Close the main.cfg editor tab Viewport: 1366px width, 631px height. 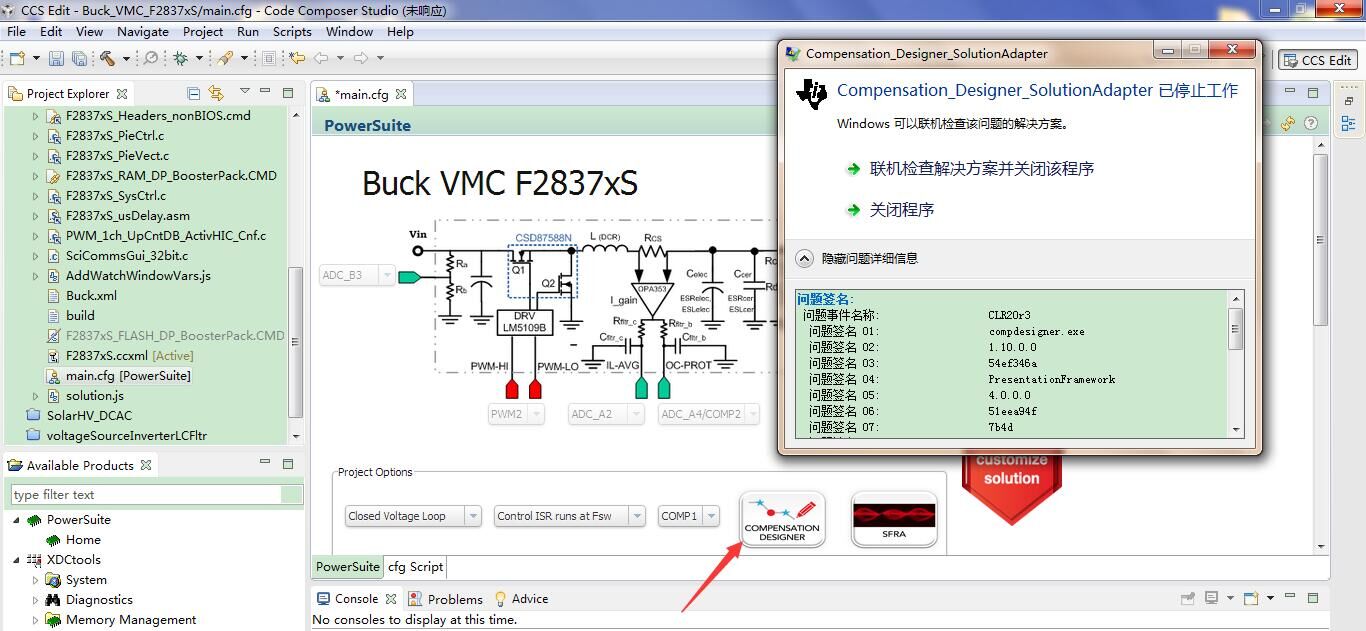(x=401, y=94)
